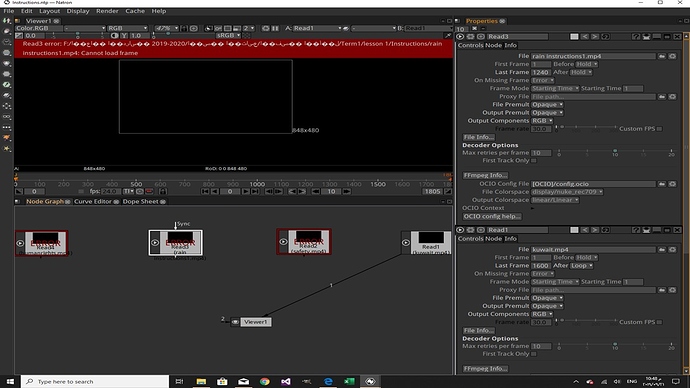Toggle the timeline lock icon beside fps

162,191
